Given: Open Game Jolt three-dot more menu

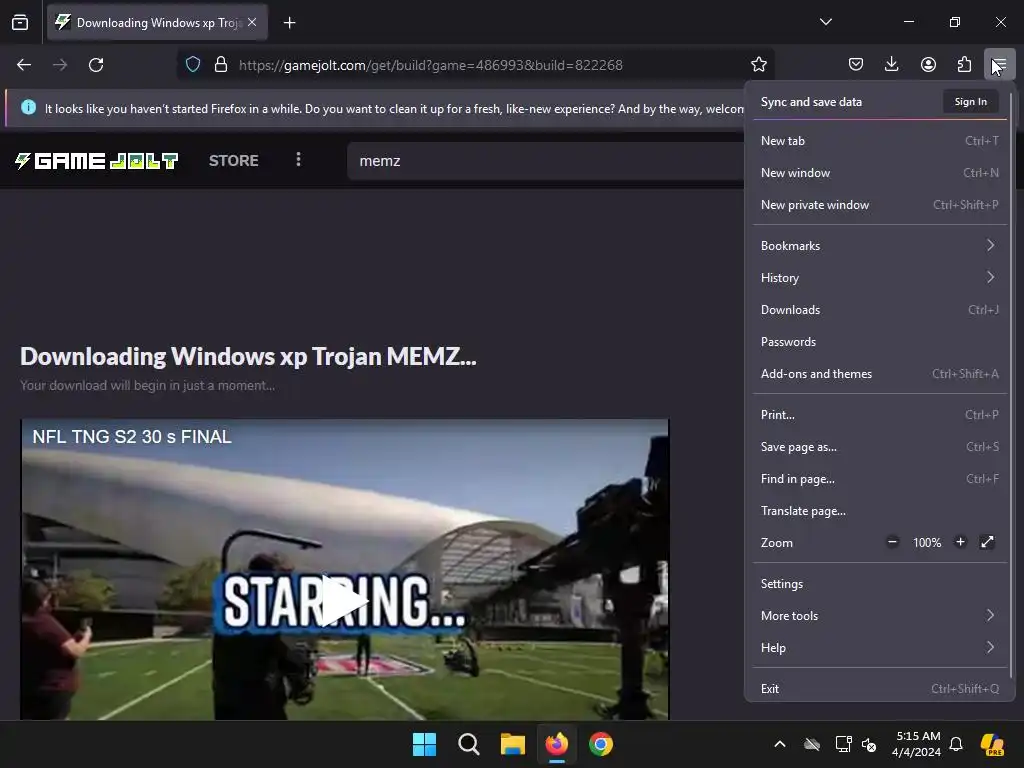Looking at the screenshot, I should click(298, 160).
